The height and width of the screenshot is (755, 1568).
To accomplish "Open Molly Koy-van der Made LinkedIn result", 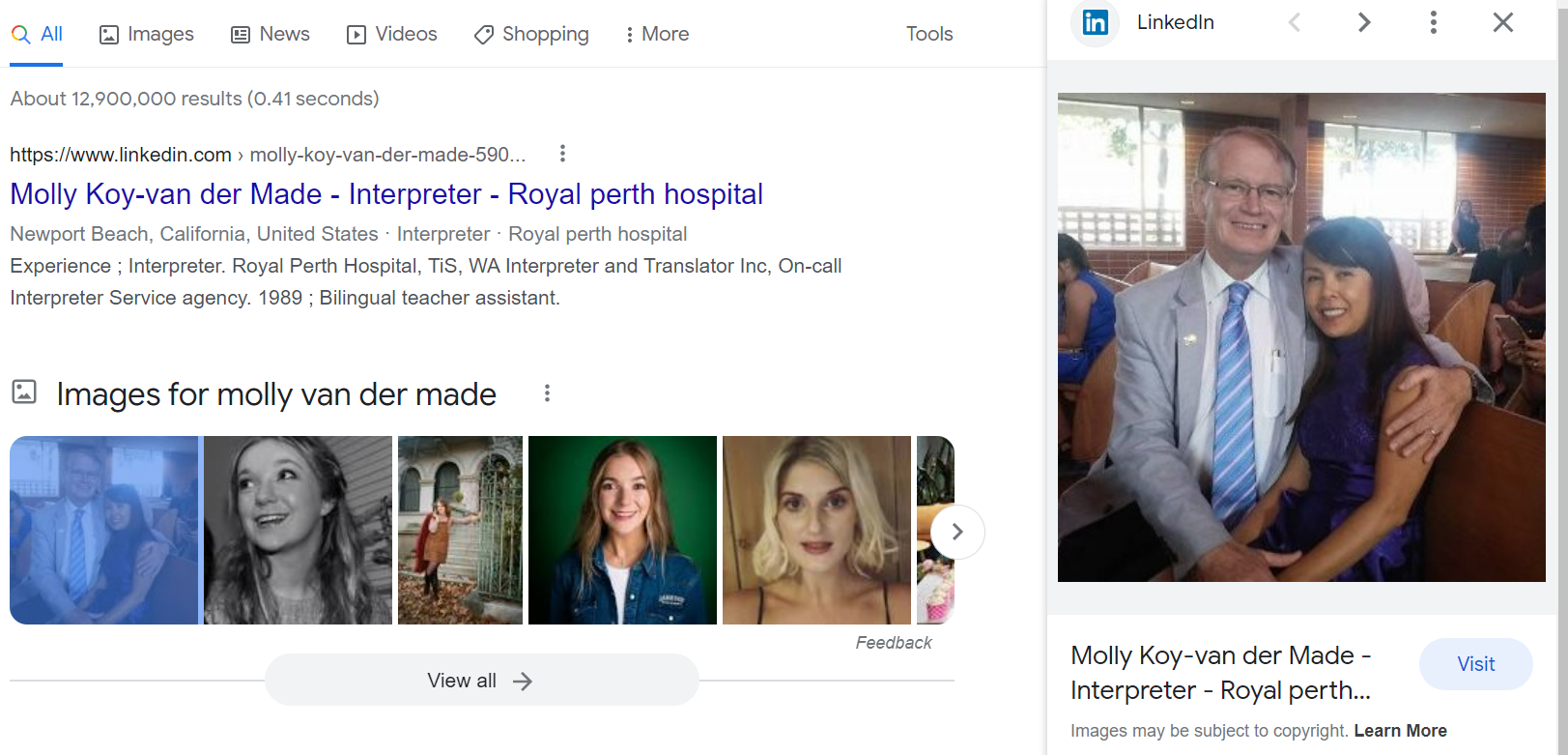I will 386,194.
